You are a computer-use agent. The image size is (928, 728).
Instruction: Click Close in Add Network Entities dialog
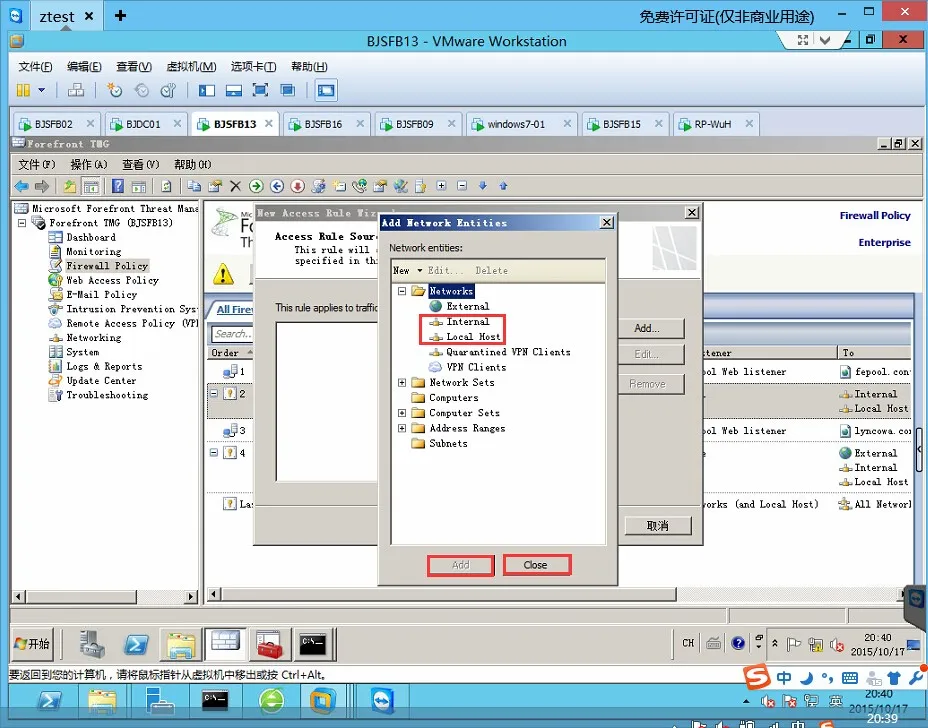coord(536,565)
